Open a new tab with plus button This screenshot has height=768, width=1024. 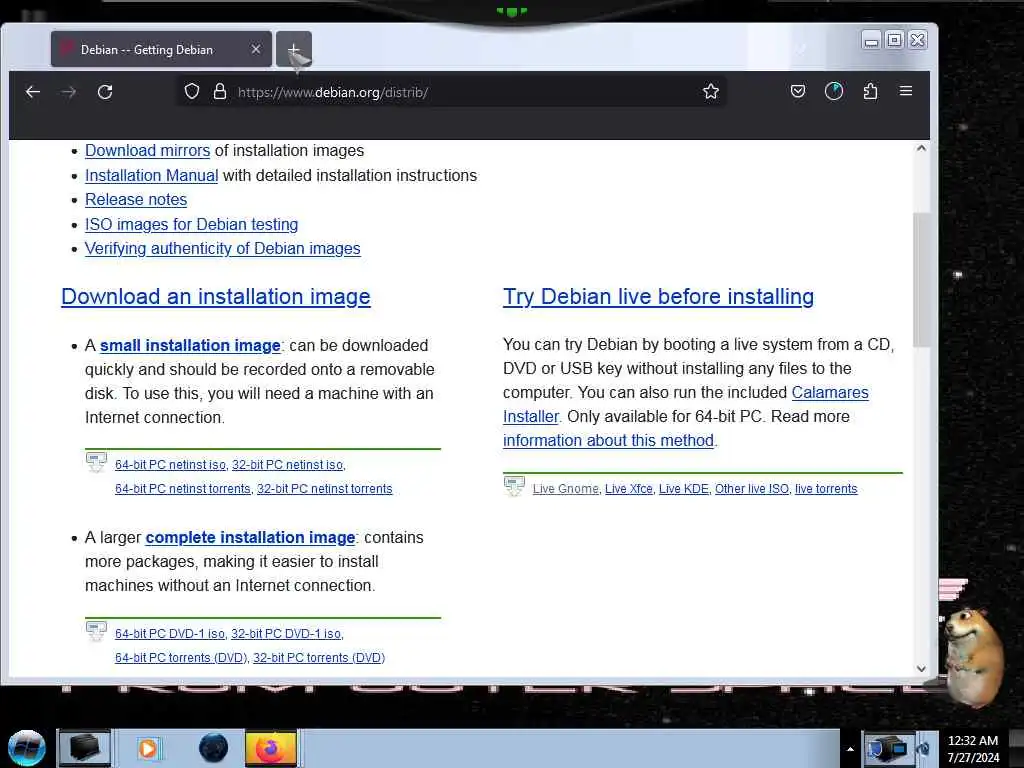(294, 49)
